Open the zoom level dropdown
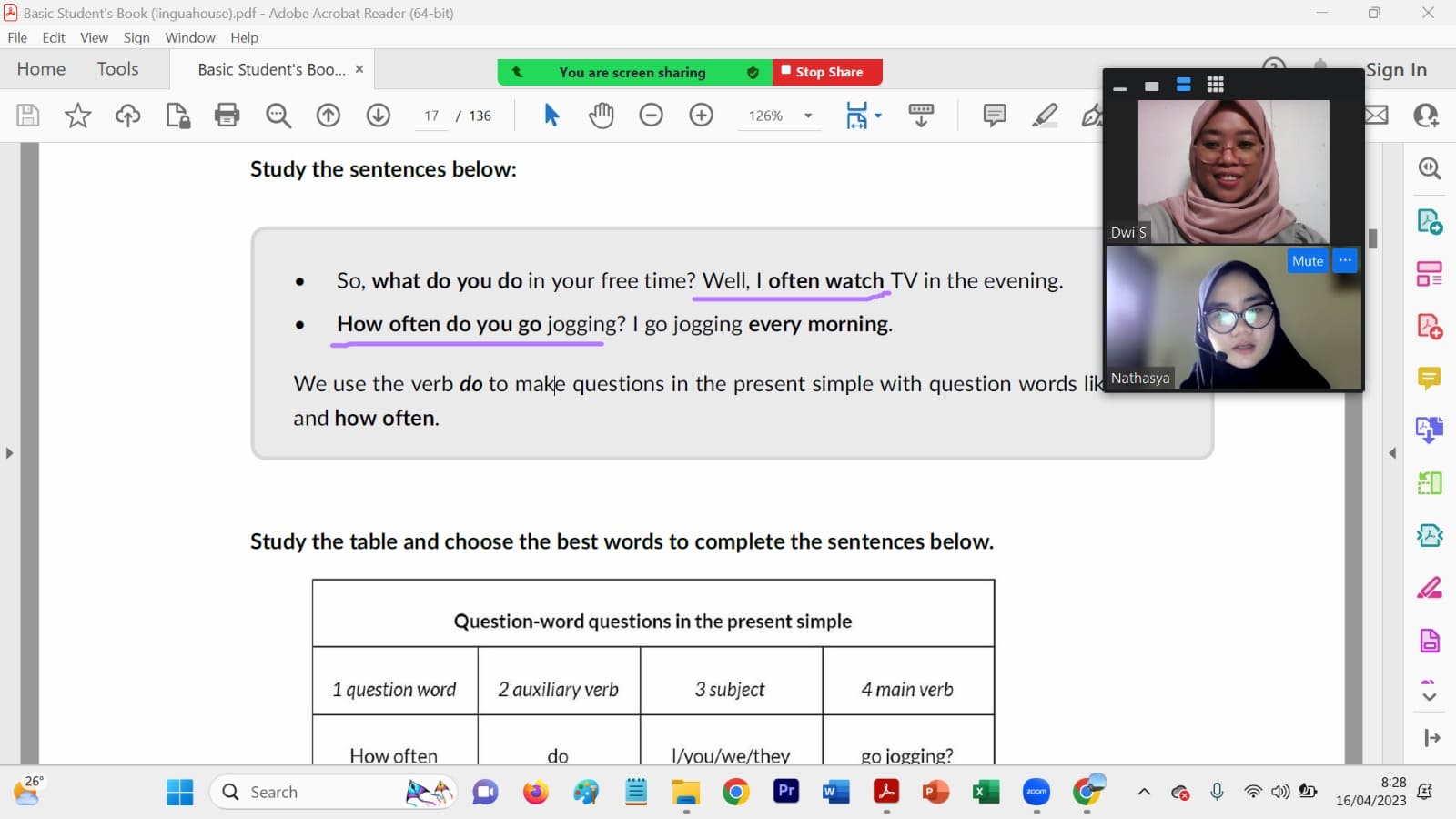1456x819 pixels. click(807, 116)
